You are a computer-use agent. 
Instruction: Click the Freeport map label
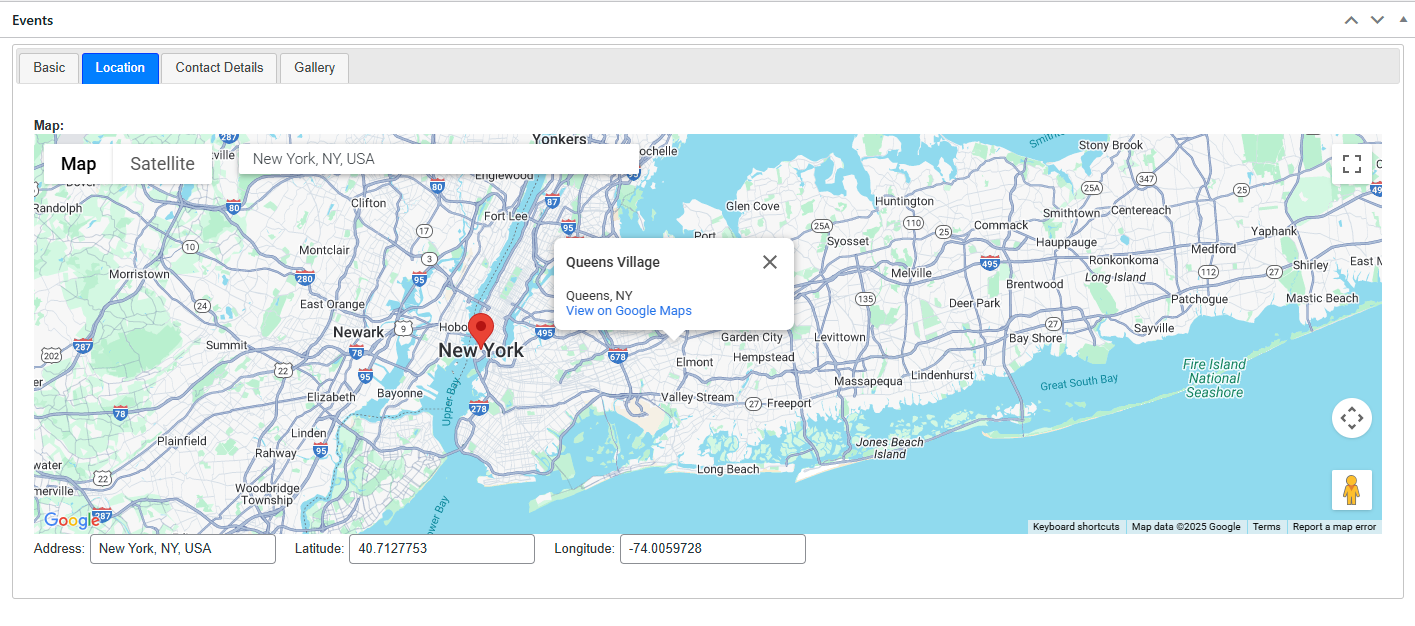(789, 403)
